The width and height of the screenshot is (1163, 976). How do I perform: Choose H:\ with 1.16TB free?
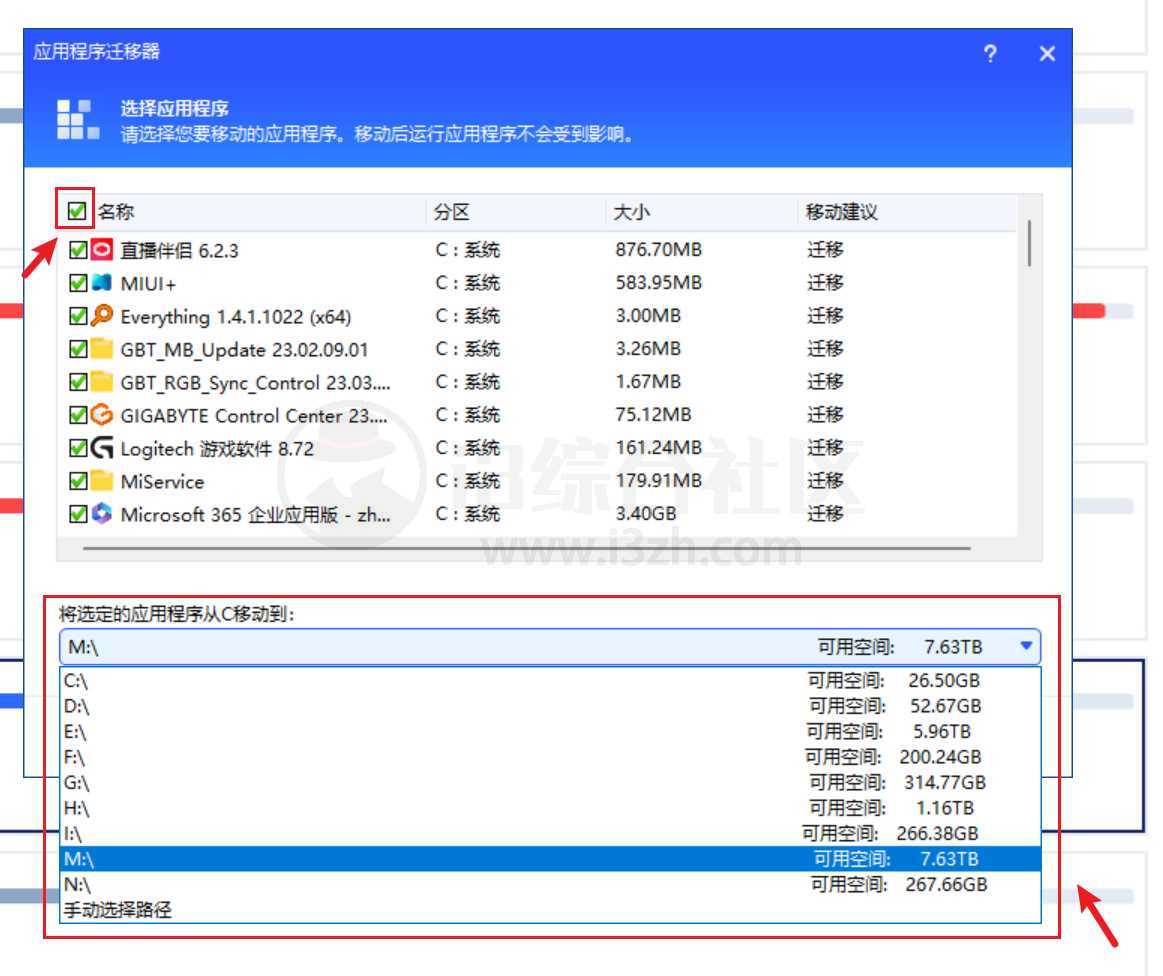[x=550, y=808]
